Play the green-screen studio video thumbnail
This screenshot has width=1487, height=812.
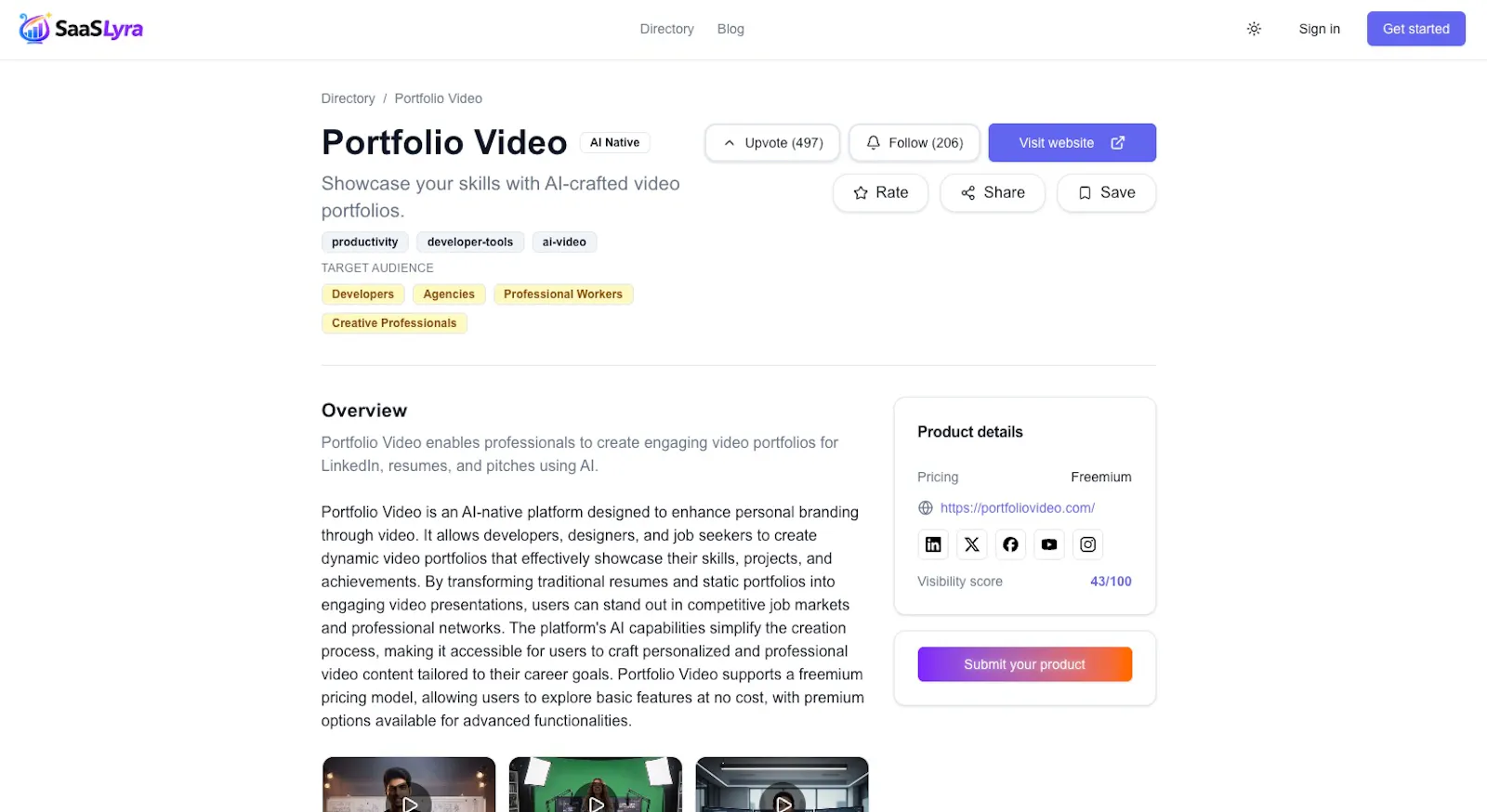(596, 785)
